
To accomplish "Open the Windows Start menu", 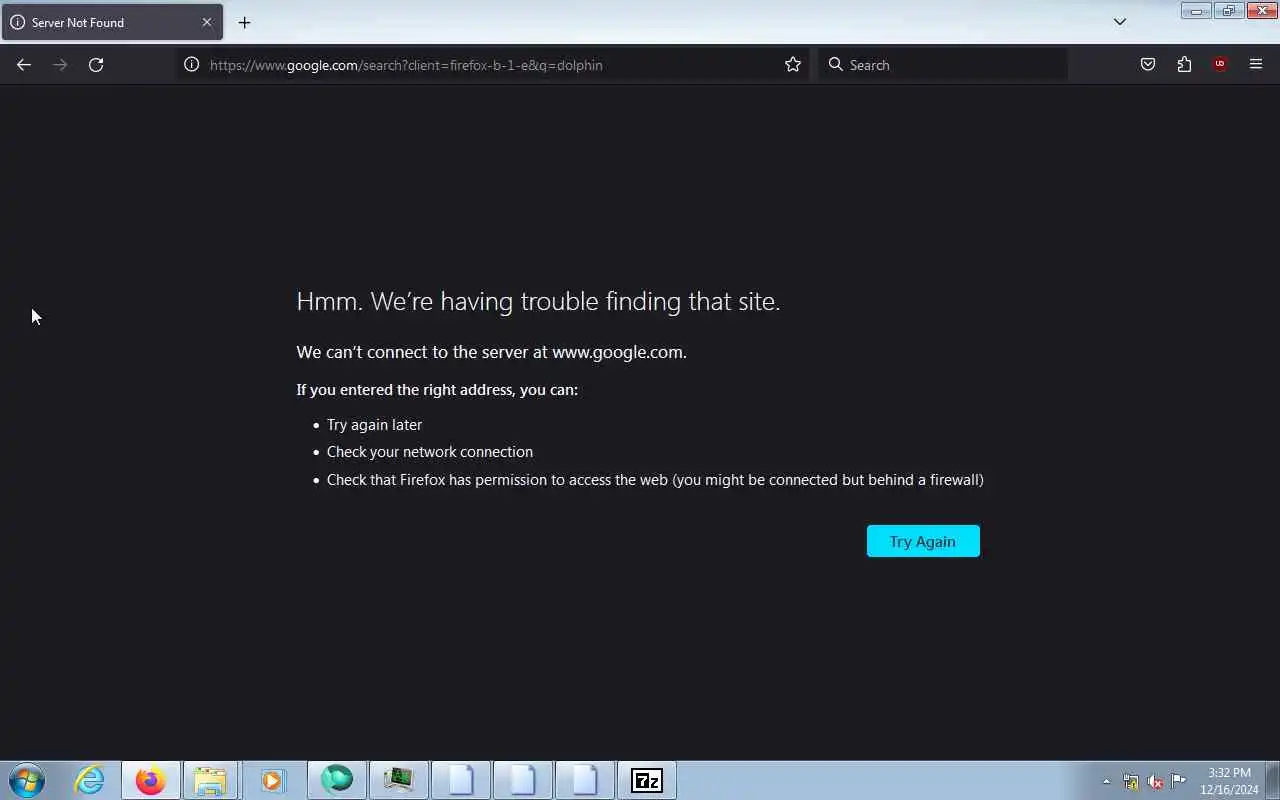I will click(x=27, y=780).
